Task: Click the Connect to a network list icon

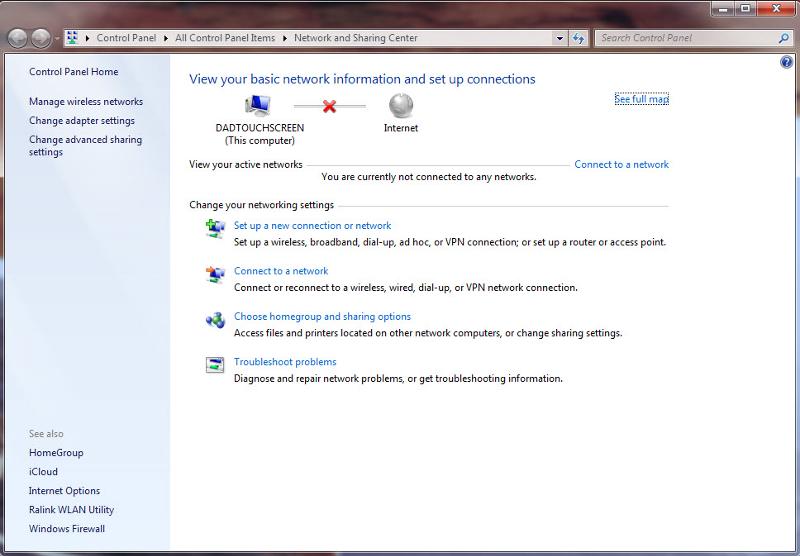Action: coord(215,274)
